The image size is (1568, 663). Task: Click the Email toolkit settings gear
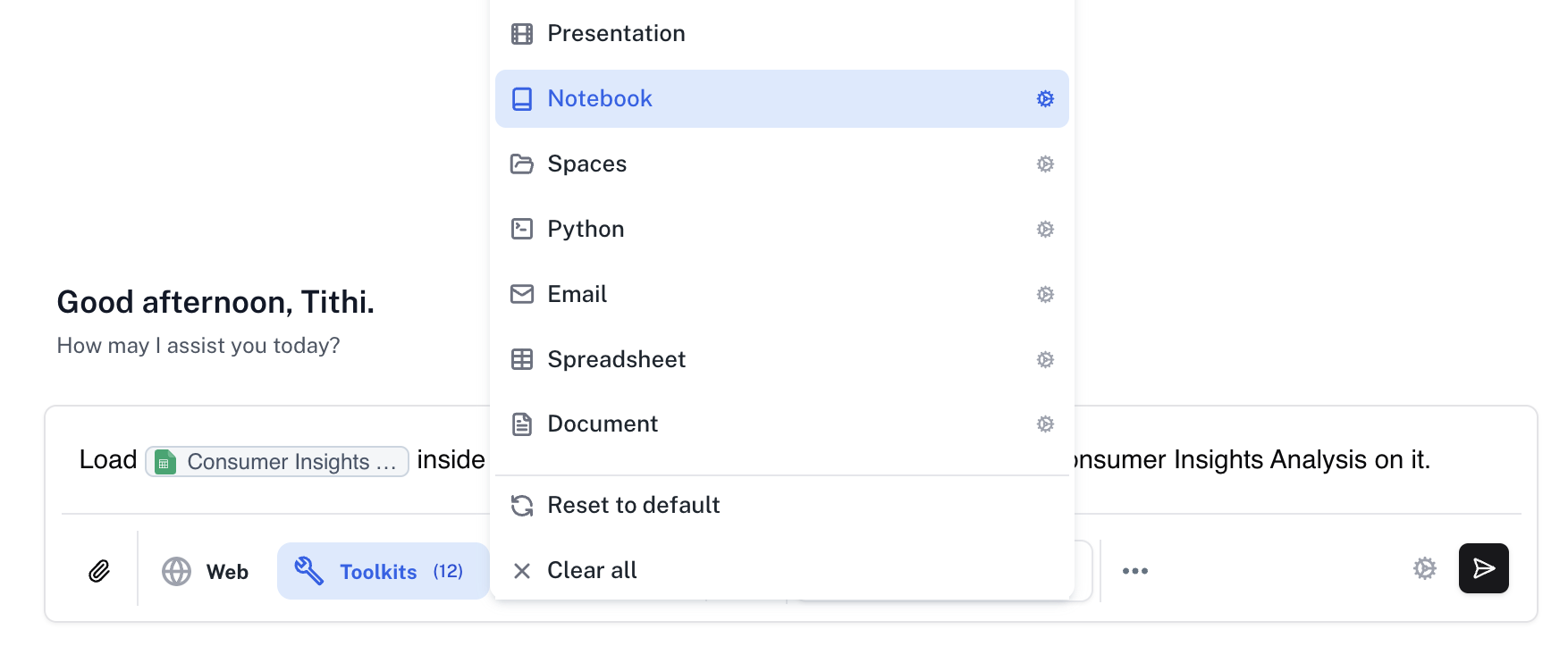pos(1045,295)
